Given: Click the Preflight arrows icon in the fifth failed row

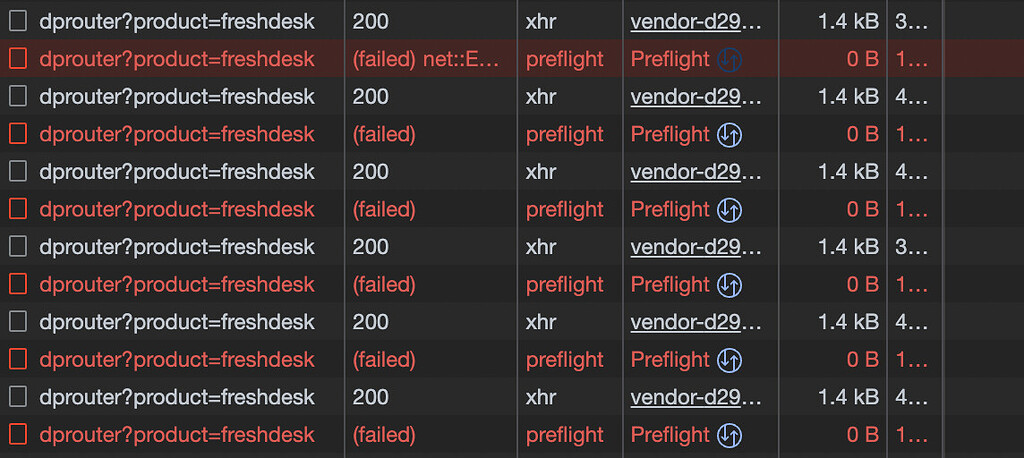Looking at the screenshot, I should point(729,360).
